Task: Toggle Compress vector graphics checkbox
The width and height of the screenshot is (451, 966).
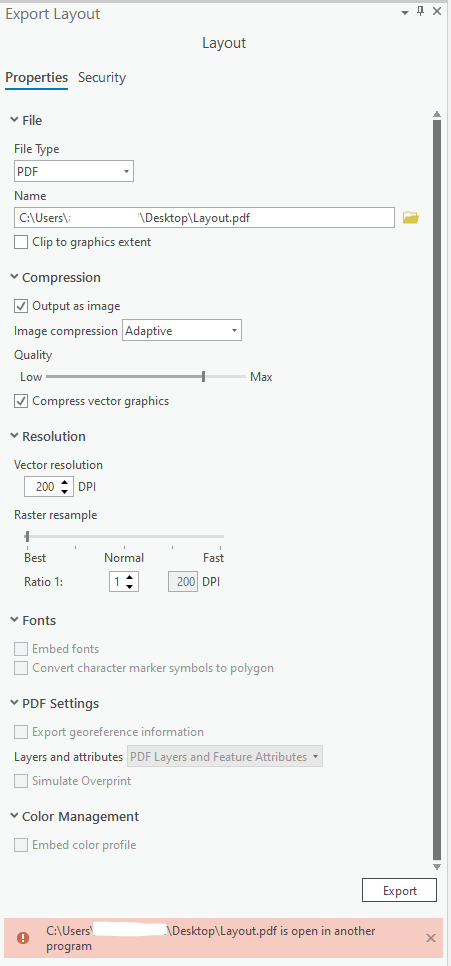Action: [21, 401]
